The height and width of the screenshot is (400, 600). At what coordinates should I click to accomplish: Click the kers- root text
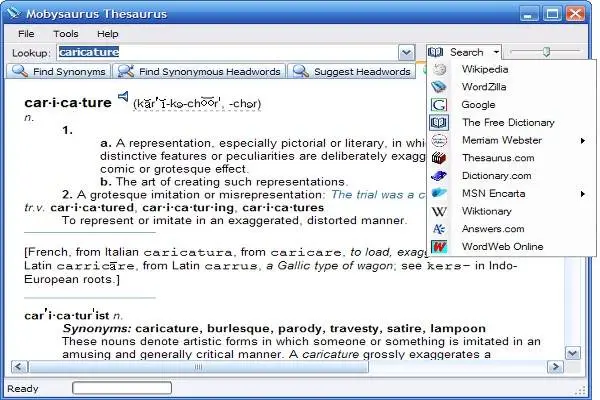(448, 266)
